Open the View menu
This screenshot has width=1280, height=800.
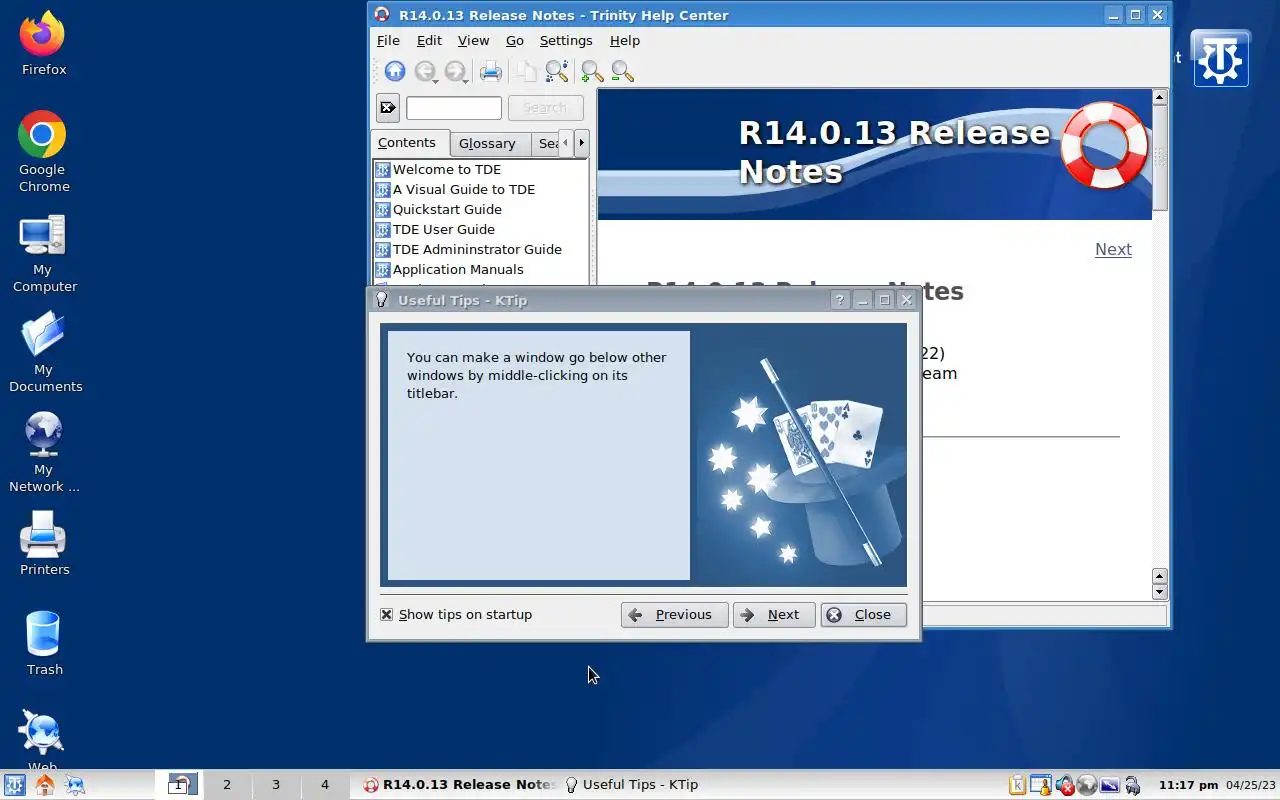click(473, 41)
